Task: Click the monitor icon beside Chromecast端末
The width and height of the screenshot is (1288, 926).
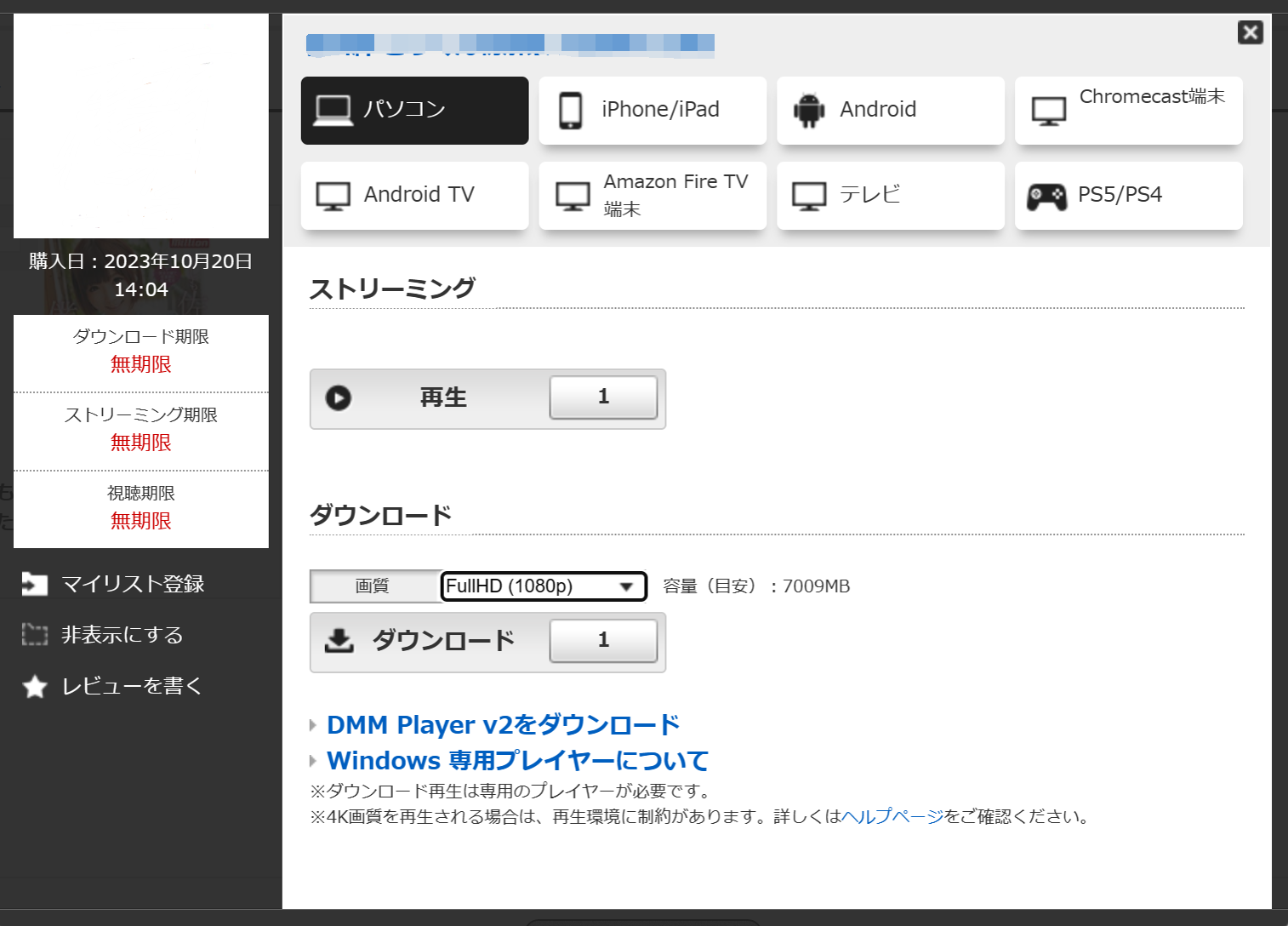Action: coord(1048,111)
